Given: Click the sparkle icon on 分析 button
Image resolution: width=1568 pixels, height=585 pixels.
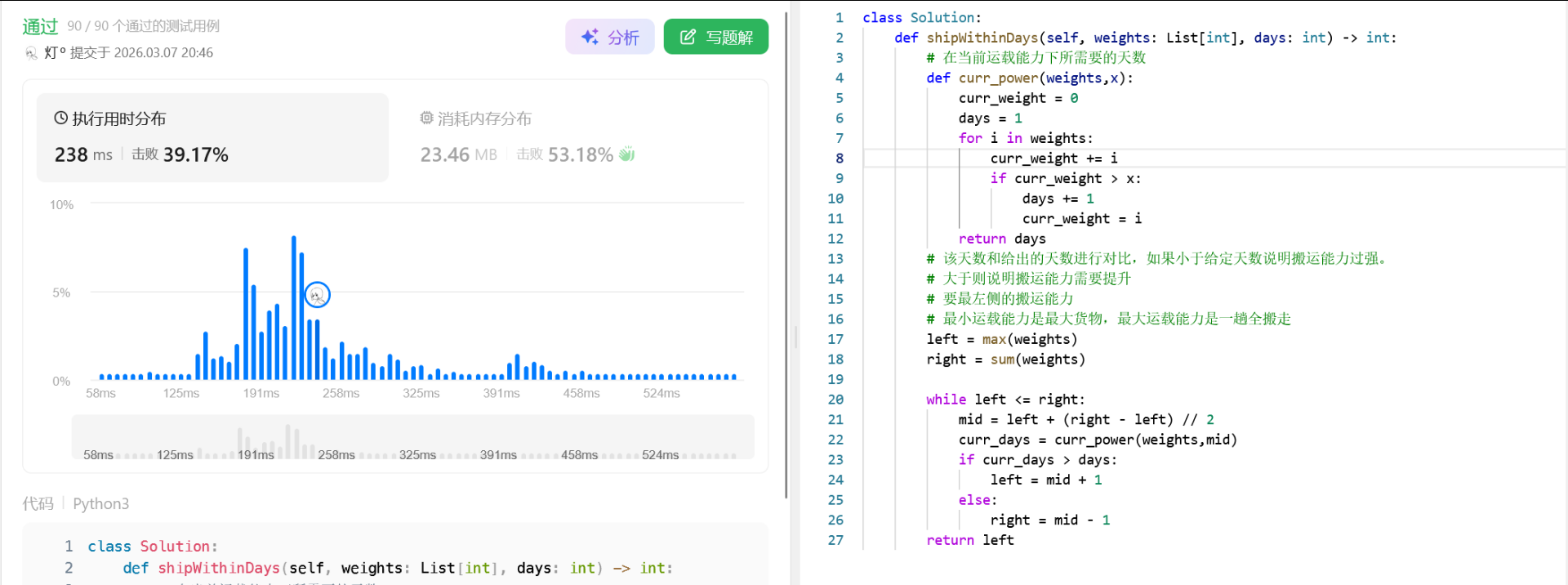Looking at the screenshot, I should [590, 37].
